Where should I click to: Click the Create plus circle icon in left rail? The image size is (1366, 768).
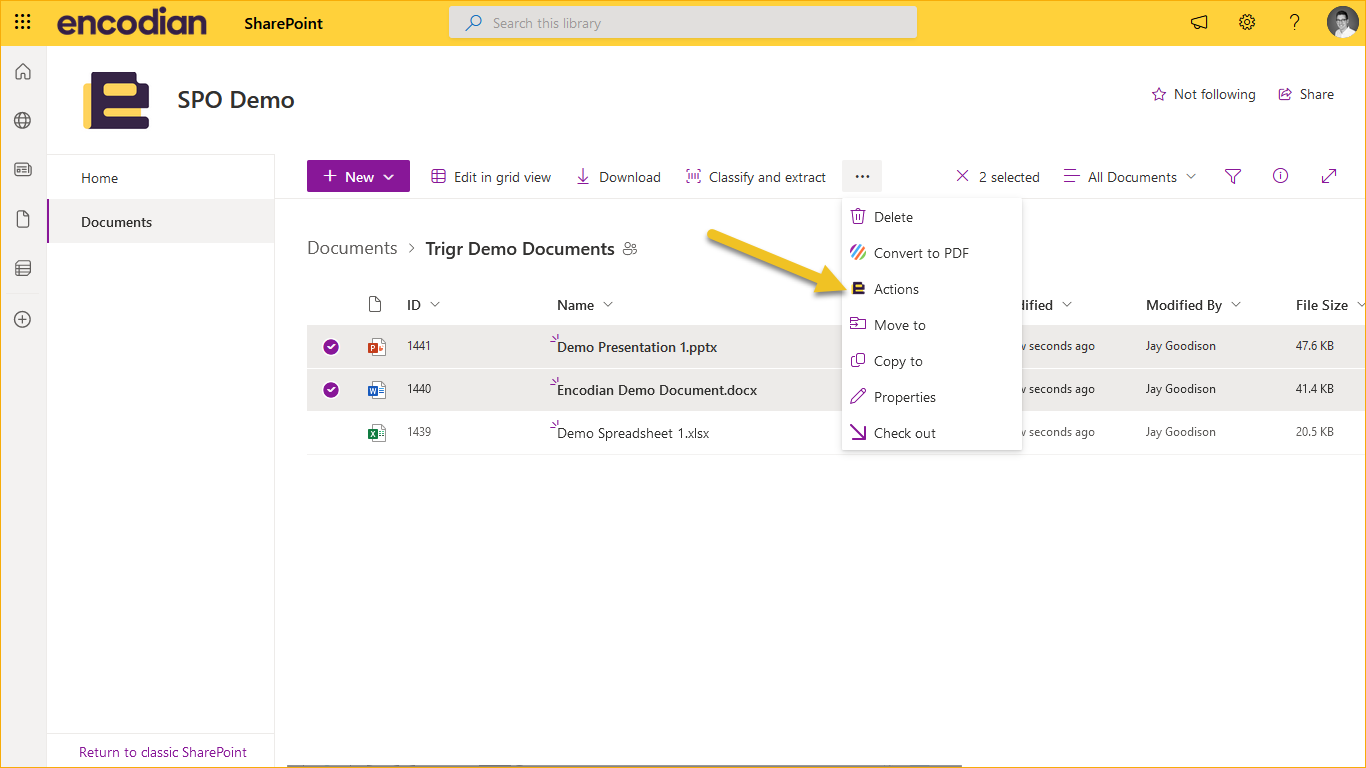point(23,320)
